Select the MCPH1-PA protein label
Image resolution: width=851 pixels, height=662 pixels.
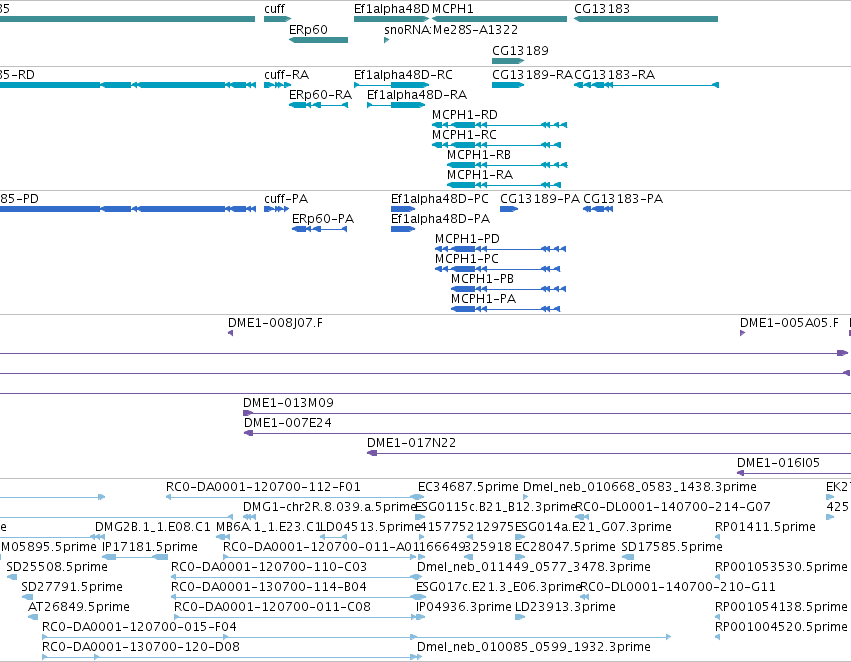pos(484,300)
